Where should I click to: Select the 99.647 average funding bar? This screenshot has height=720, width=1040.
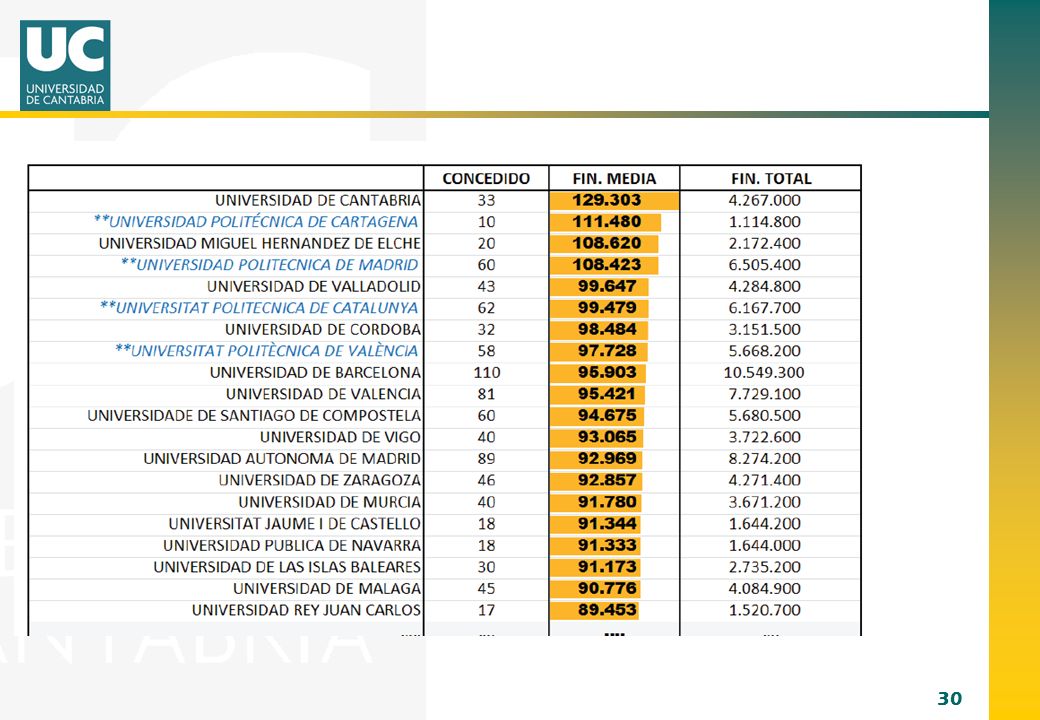click(600, 286)
